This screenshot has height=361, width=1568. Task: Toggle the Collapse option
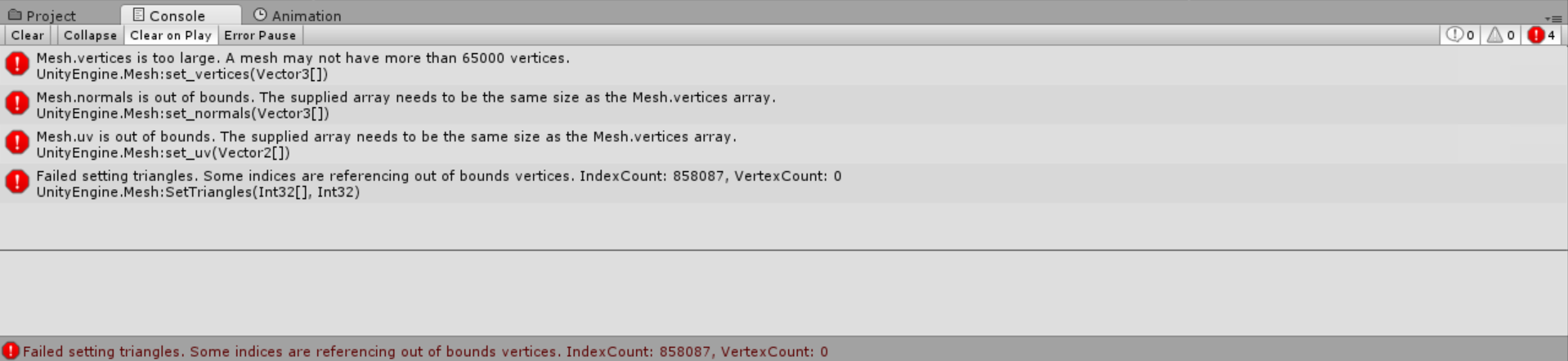tap(90, 35)
